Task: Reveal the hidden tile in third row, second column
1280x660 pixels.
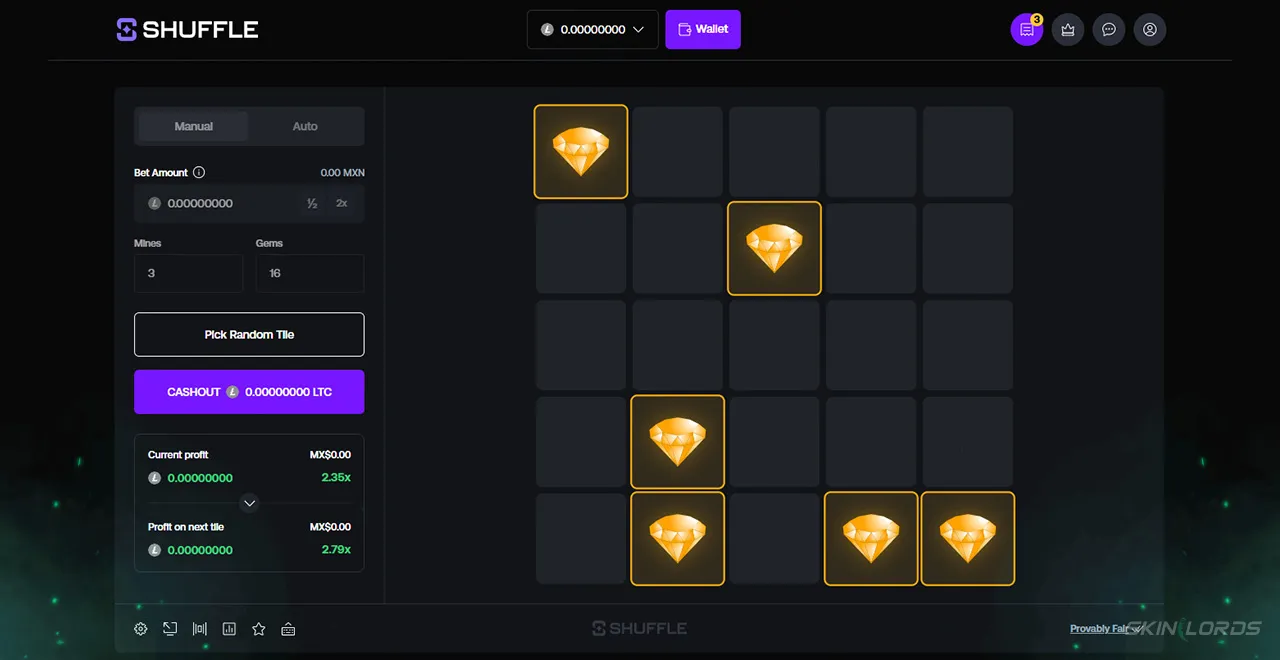Action: tap(678, 345)
